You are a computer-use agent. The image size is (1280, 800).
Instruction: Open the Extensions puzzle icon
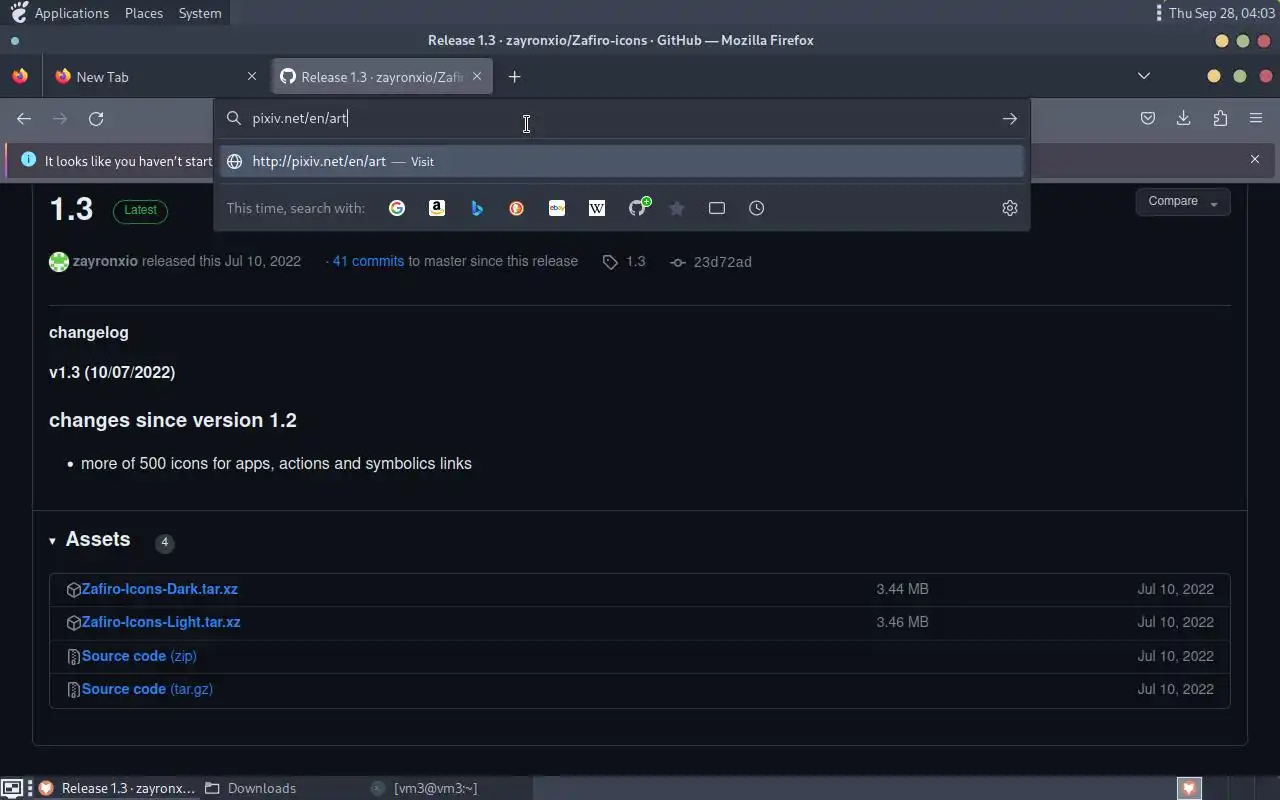[x=1220, y=118]
